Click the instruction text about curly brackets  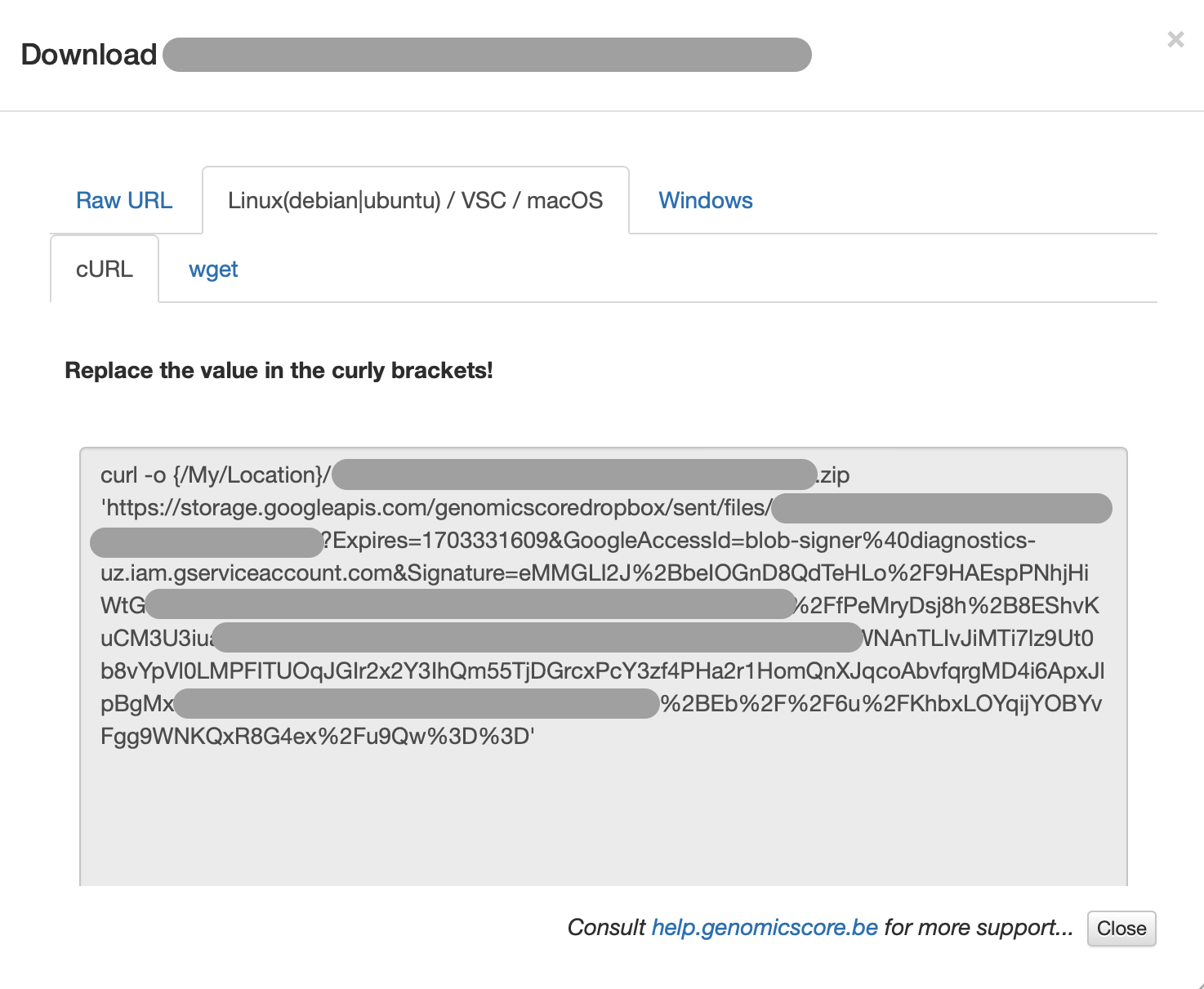tap(279, 370)
